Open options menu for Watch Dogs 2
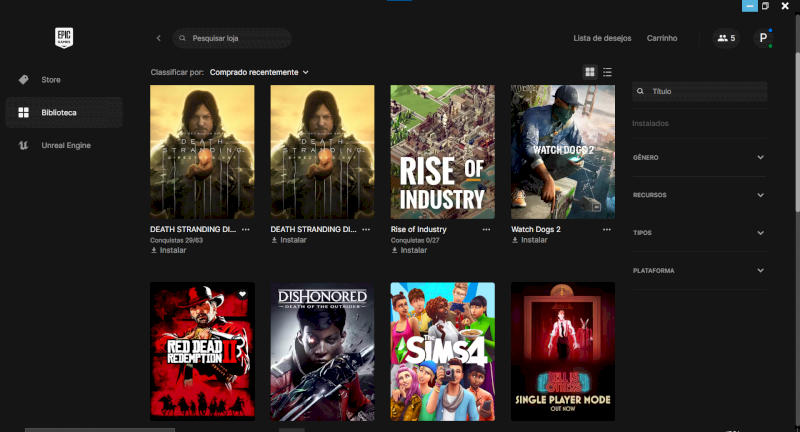The height and width of the screenshot is (432, 800). (x=607, y=230)
